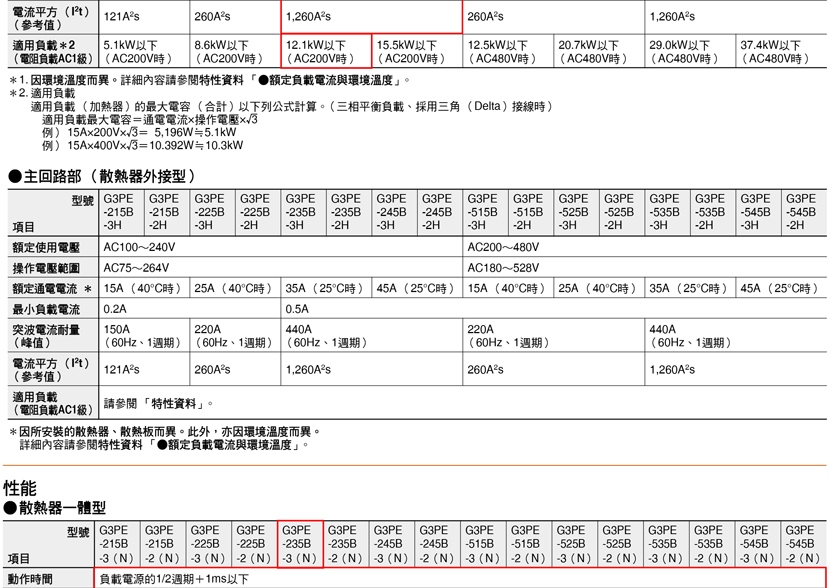Select column header G3PE-215B-2（N）
The height and width of the screenshot is (588, 830).
pos(163,545)
